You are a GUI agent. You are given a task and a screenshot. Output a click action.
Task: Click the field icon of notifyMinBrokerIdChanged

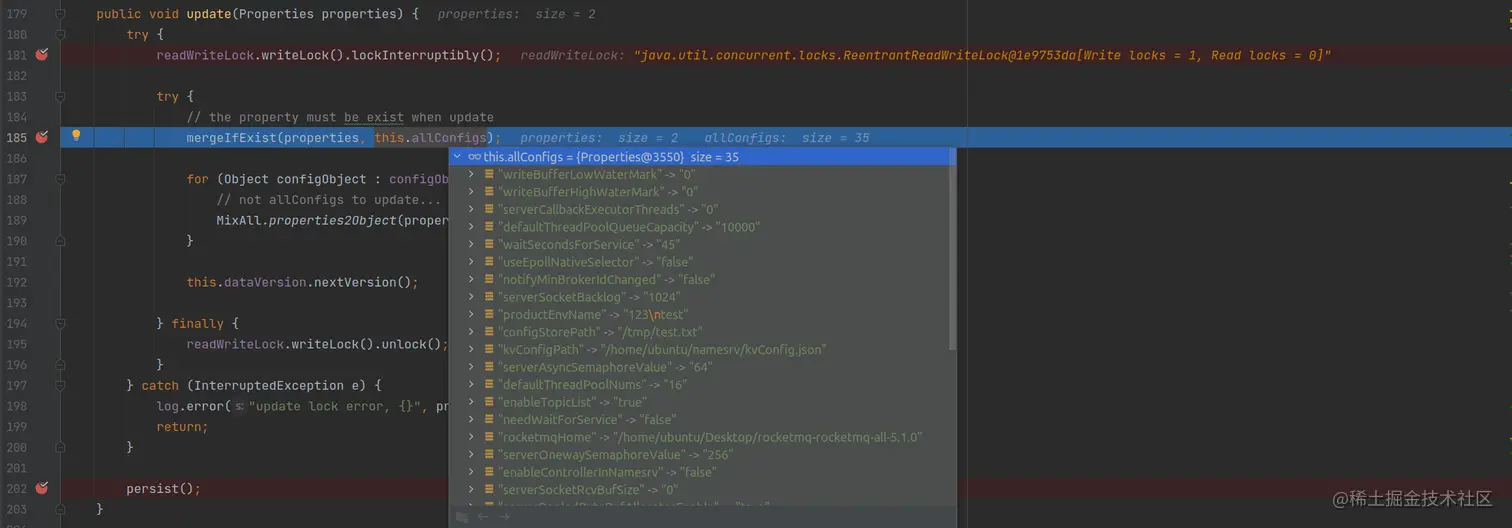490,279
